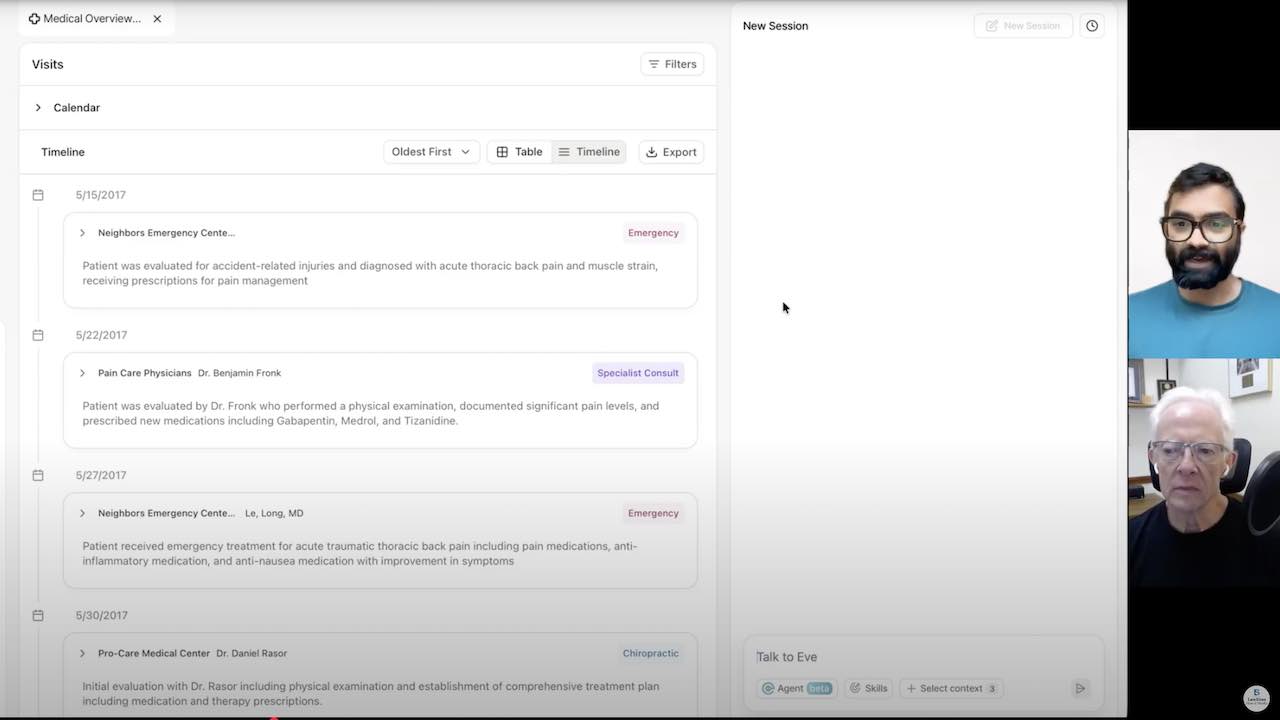The height and width of the screenshot is (720, 1280).
Task: Toggle the Agent beta mode
Action: pos(796,688)
